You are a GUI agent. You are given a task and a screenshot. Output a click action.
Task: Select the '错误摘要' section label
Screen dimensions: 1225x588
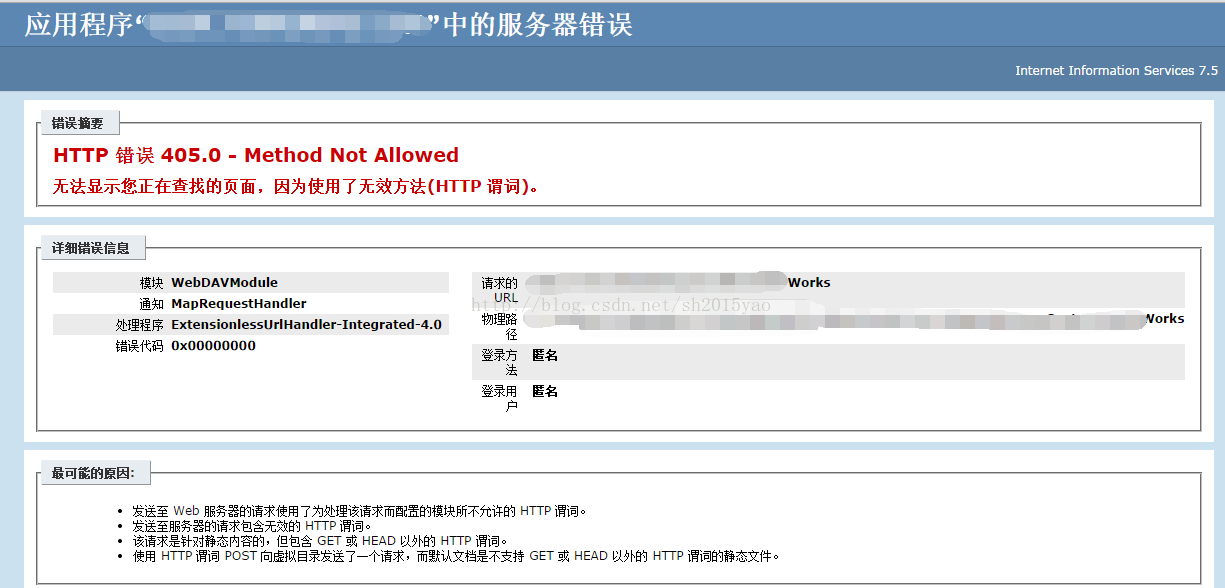pyautogui.click(x=78, y=124)
